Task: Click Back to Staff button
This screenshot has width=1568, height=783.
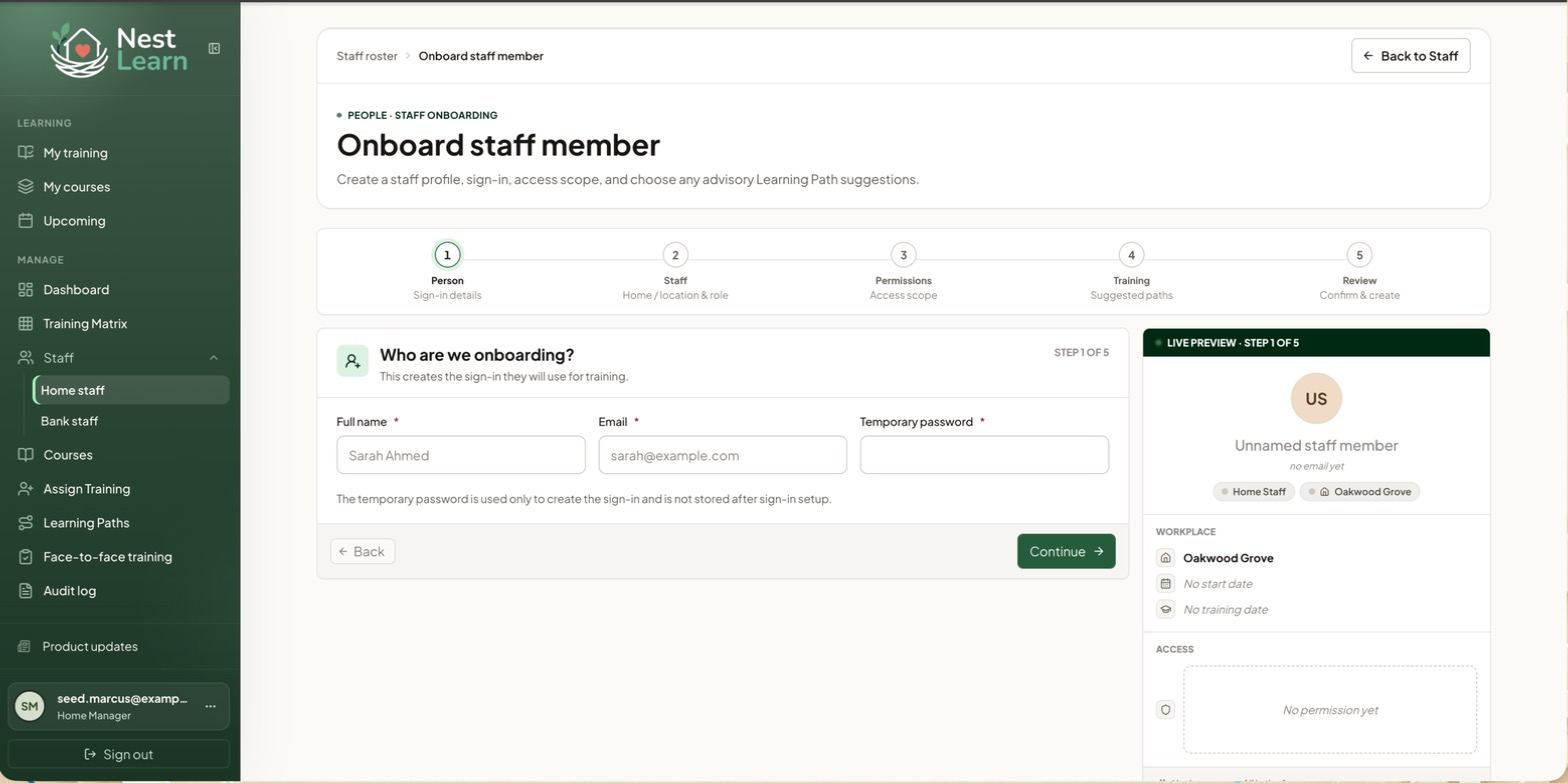Action: pos(1410,56)
